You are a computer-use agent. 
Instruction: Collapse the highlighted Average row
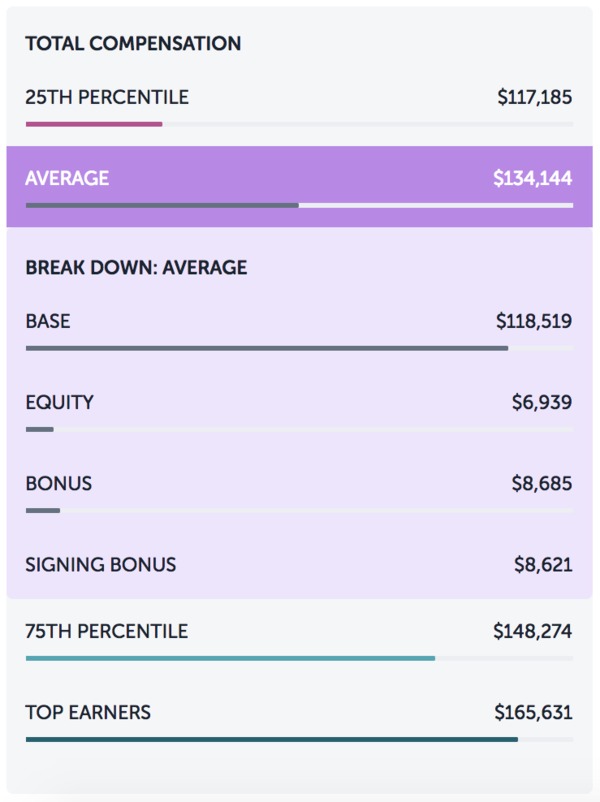pyautogui.click(x=299, y=187)
